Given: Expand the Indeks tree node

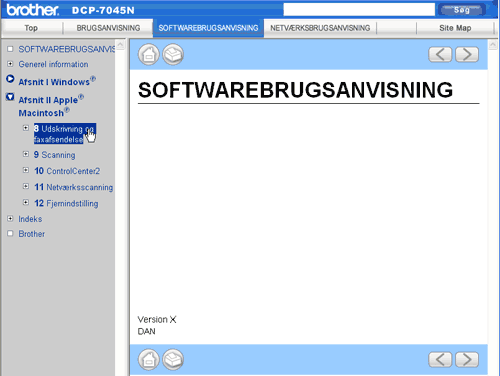Looking at the screenshot, I should [x=10, y=219].
